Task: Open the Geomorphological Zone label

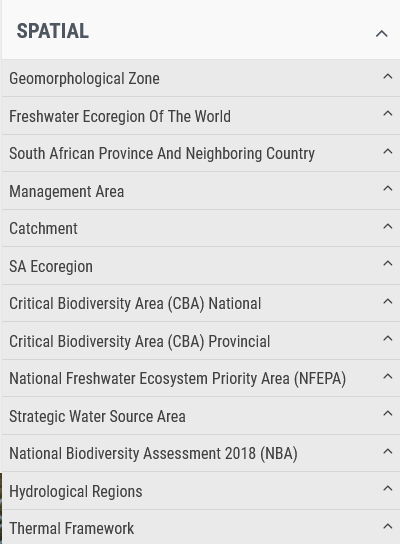Action: click(84, 78)
